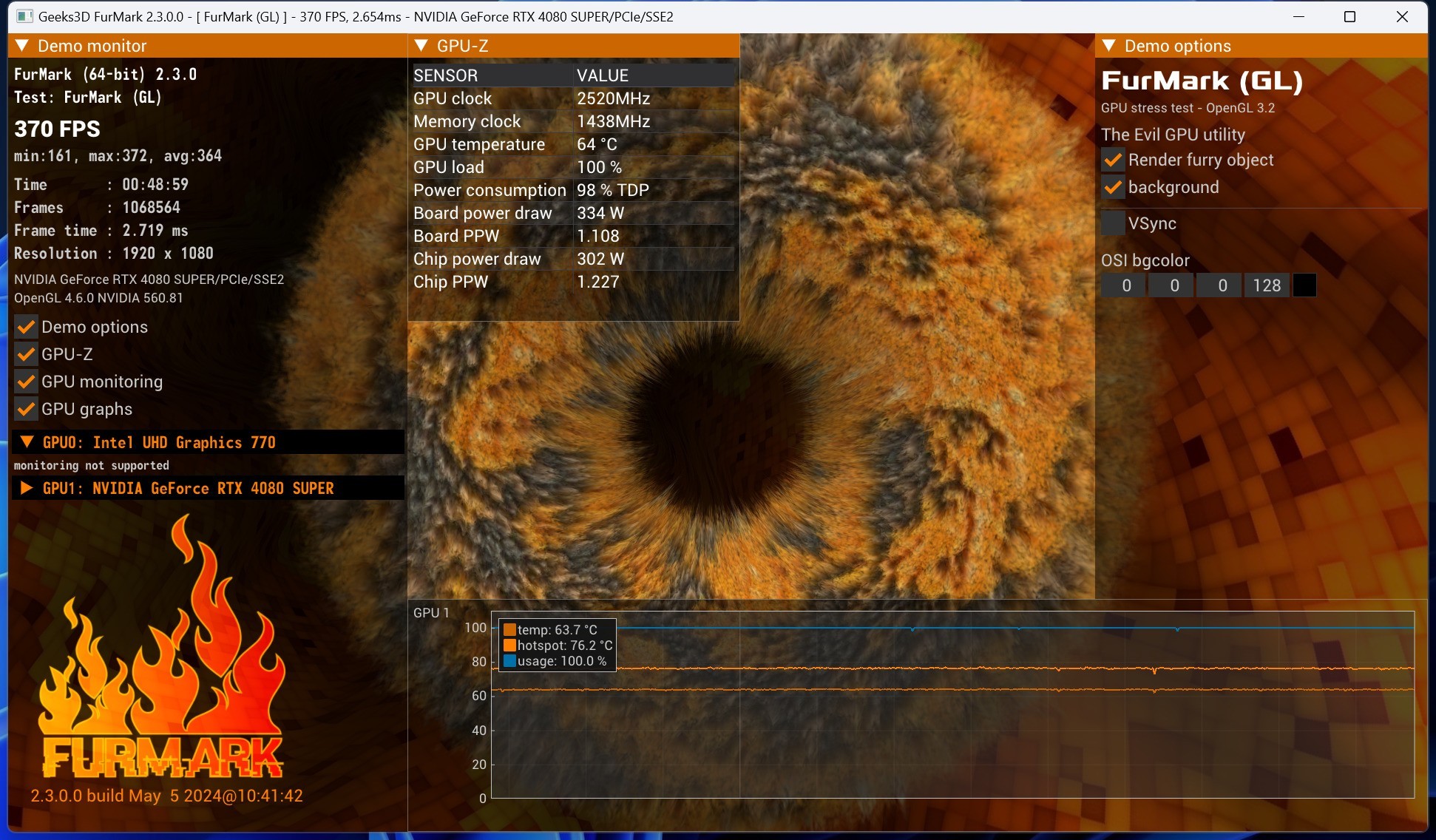Uncheck the Demo options checkbox
Viewport: 1436px width, 840px height.
(x=26, y=327)
